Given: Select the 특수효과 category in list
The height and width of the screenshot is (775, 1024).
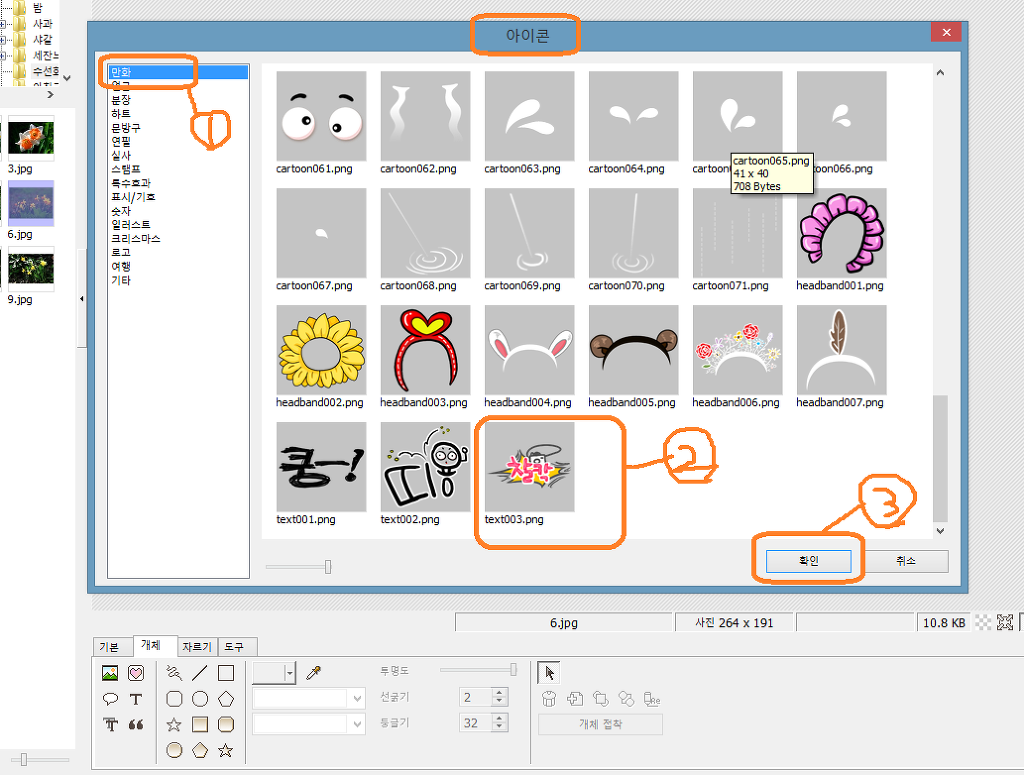Looking at the screenshot, I should click(x=131, y=183).
